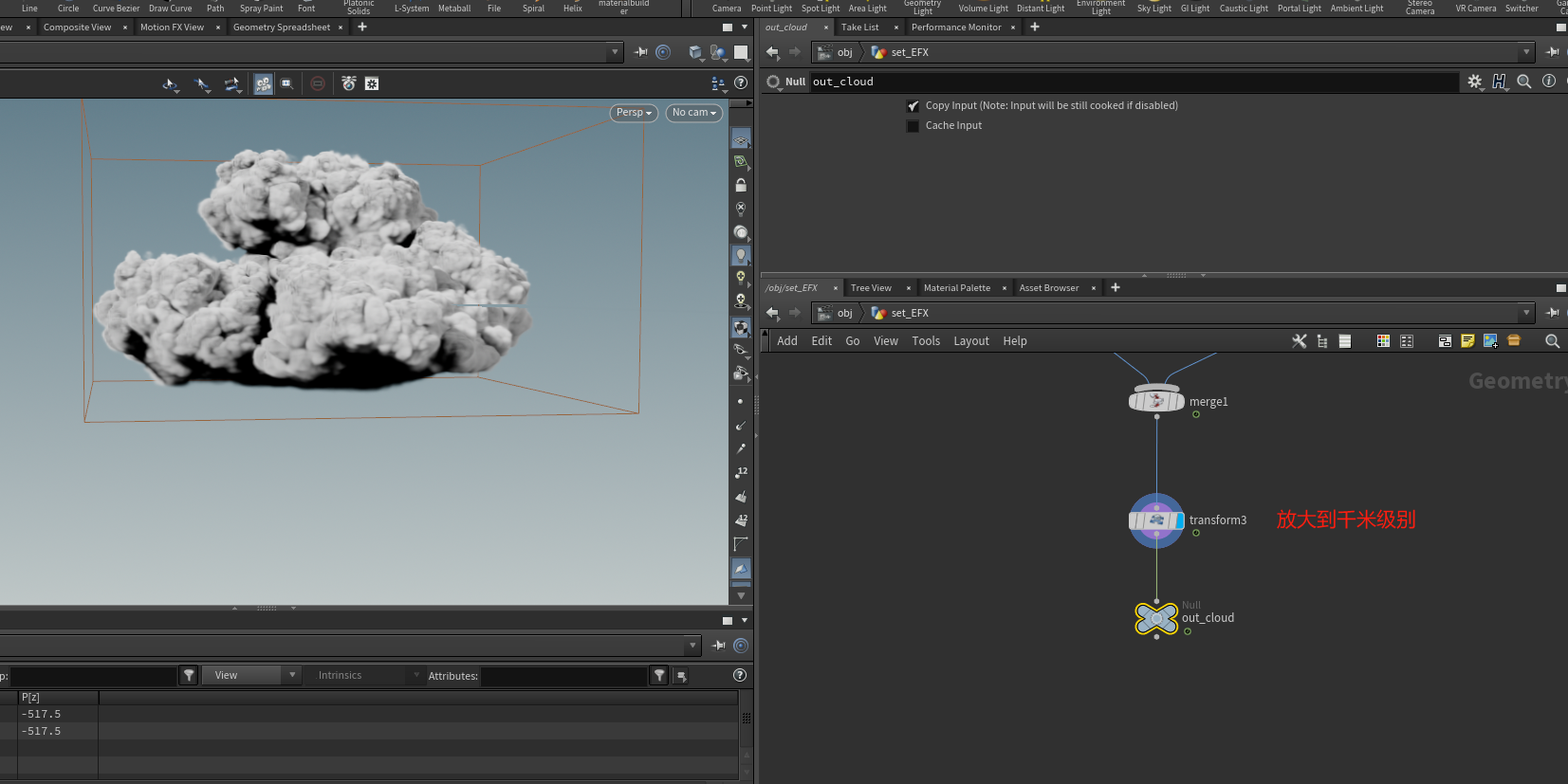This screenshot has height=784, width=1568.
Task: Uncheck the Copy Input checkbox
Action: tap(913, 106)
